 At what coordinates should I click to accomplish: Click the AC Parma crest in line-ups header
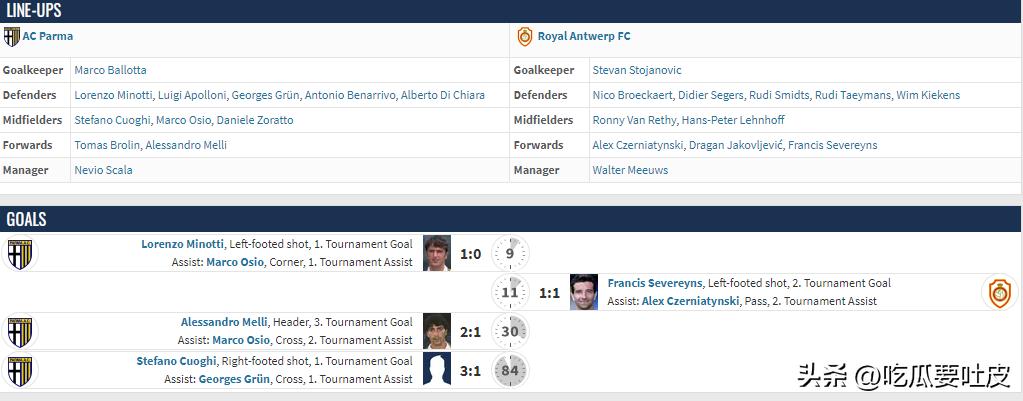click(11, 37)
